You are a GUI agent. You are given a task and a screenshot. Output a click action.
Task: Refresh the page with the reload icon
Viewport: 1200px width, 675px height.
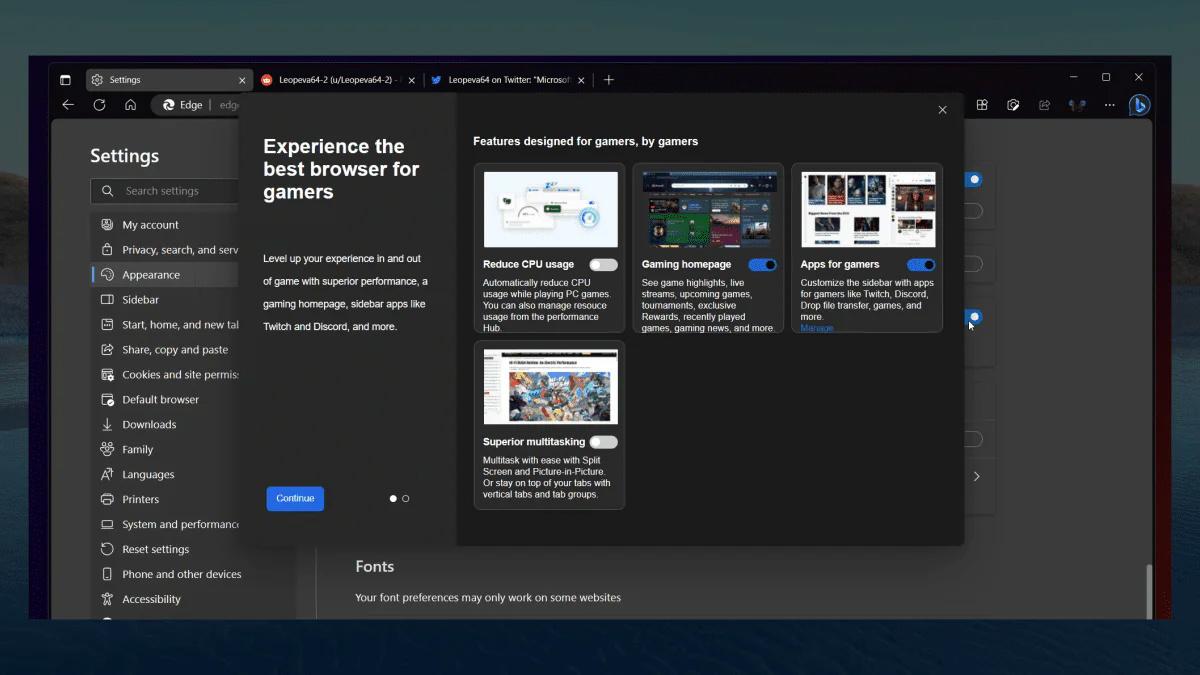tap(99, 104)
